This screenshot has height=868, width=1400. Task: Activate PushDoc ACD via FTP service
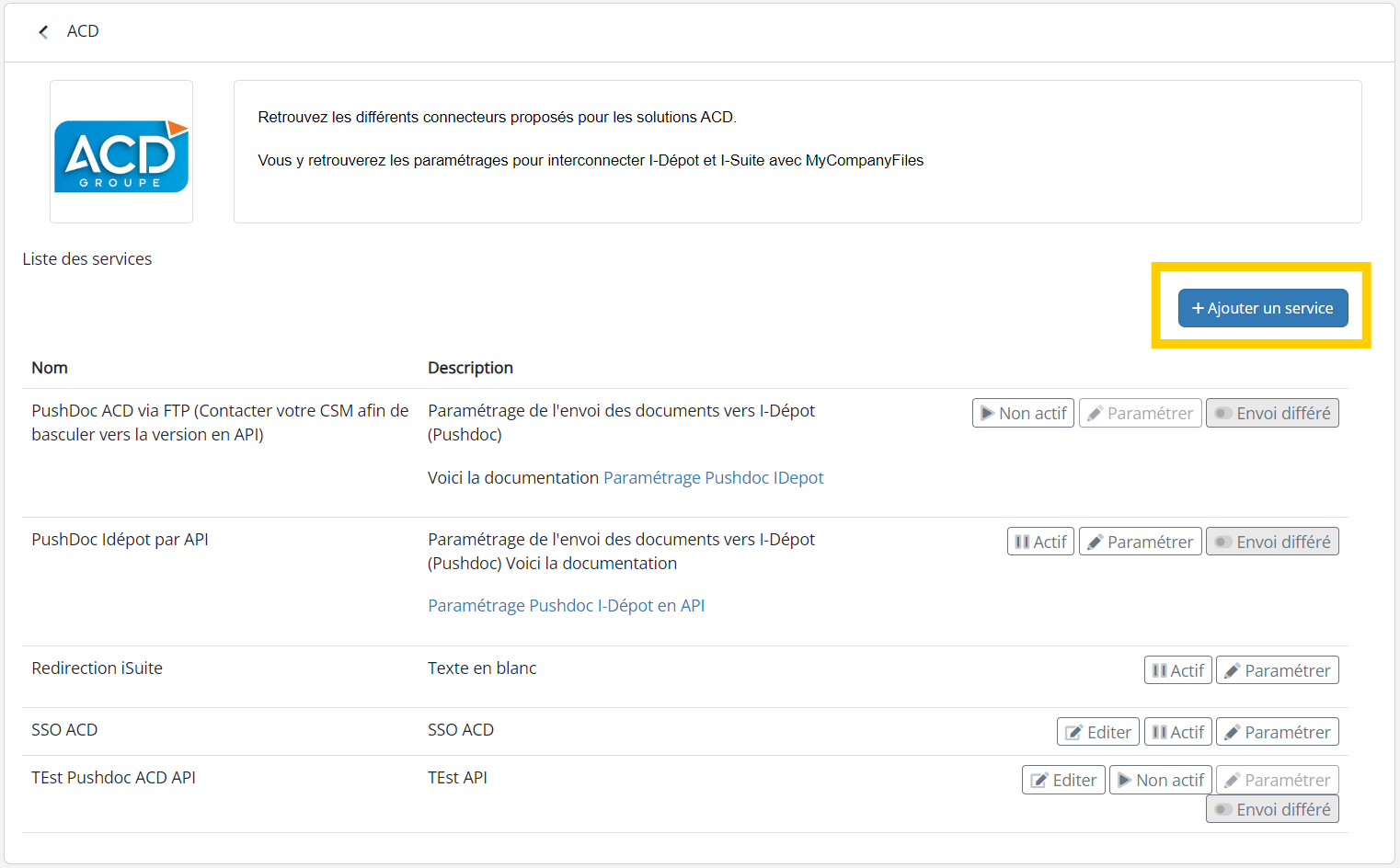coord(1023,414)
